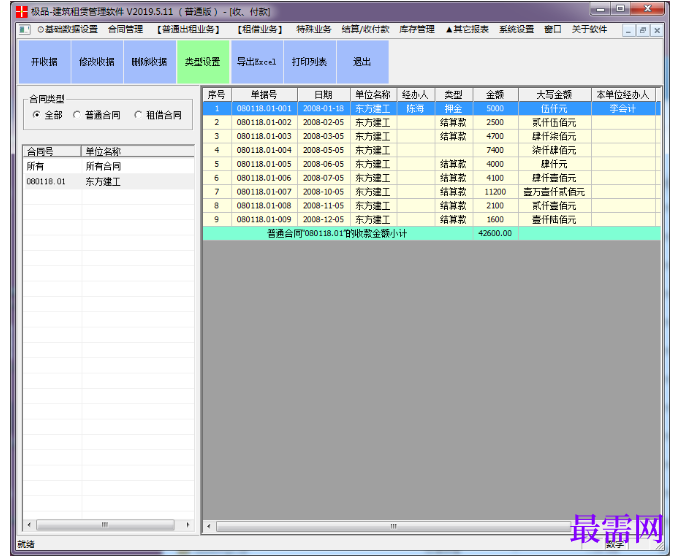Click the app icon in the title bar

(22, 12)
